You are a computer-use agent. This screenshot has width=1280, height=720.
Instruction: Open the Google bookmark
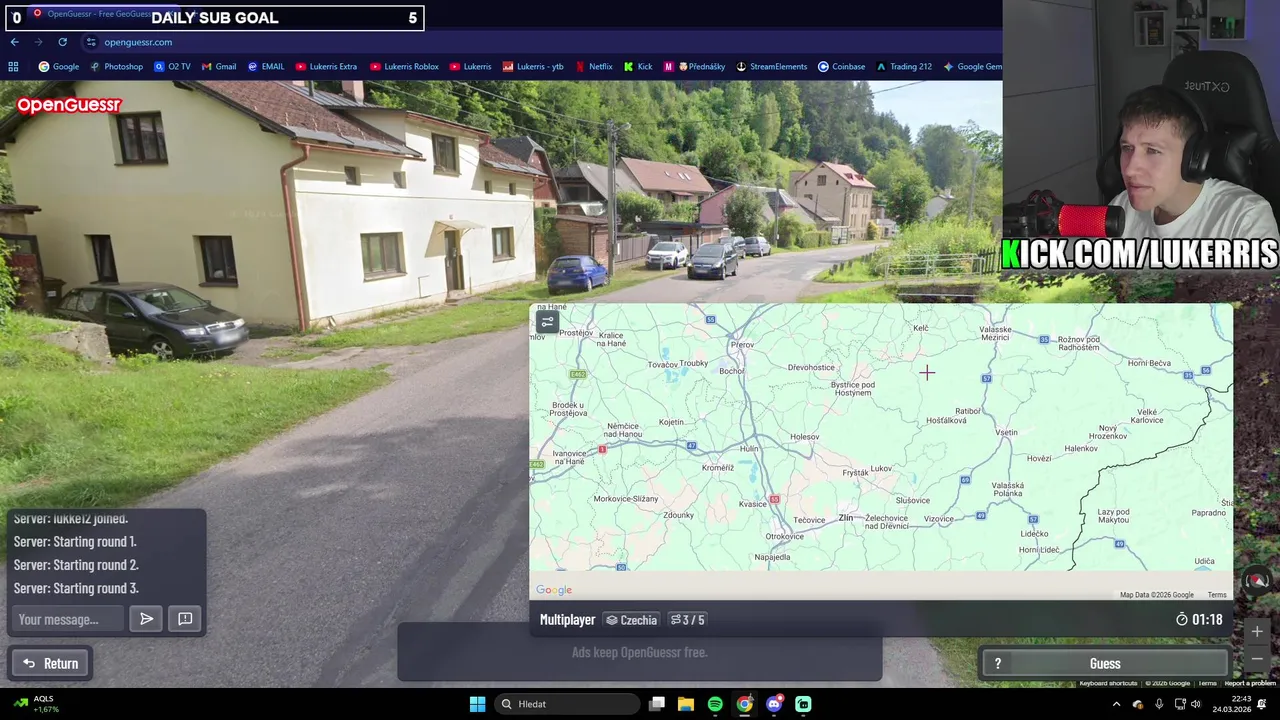[59, 67]
